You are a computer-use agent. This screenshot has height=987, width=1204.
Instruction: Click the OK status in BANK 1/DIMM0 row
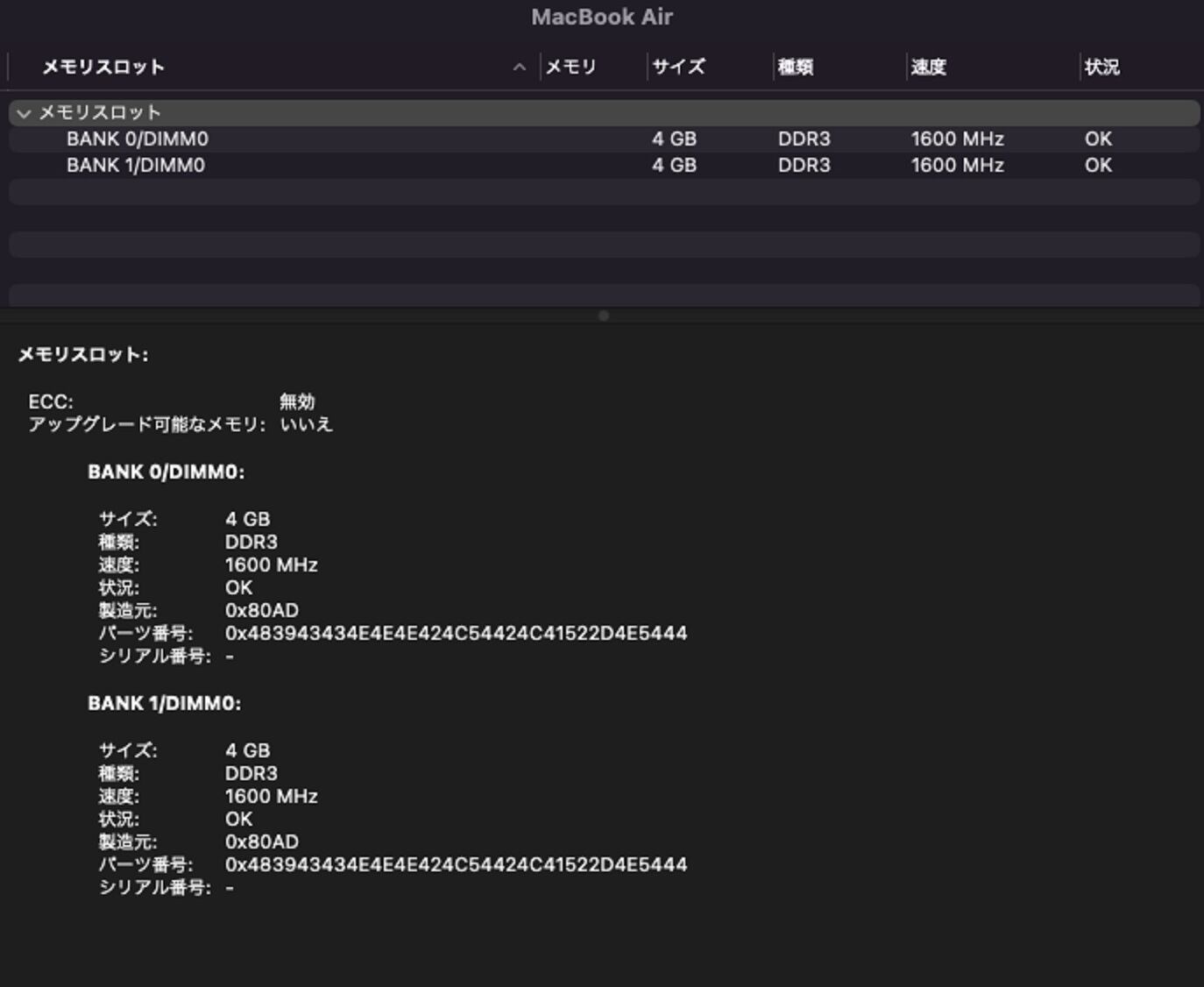[x=1098, y=166]
